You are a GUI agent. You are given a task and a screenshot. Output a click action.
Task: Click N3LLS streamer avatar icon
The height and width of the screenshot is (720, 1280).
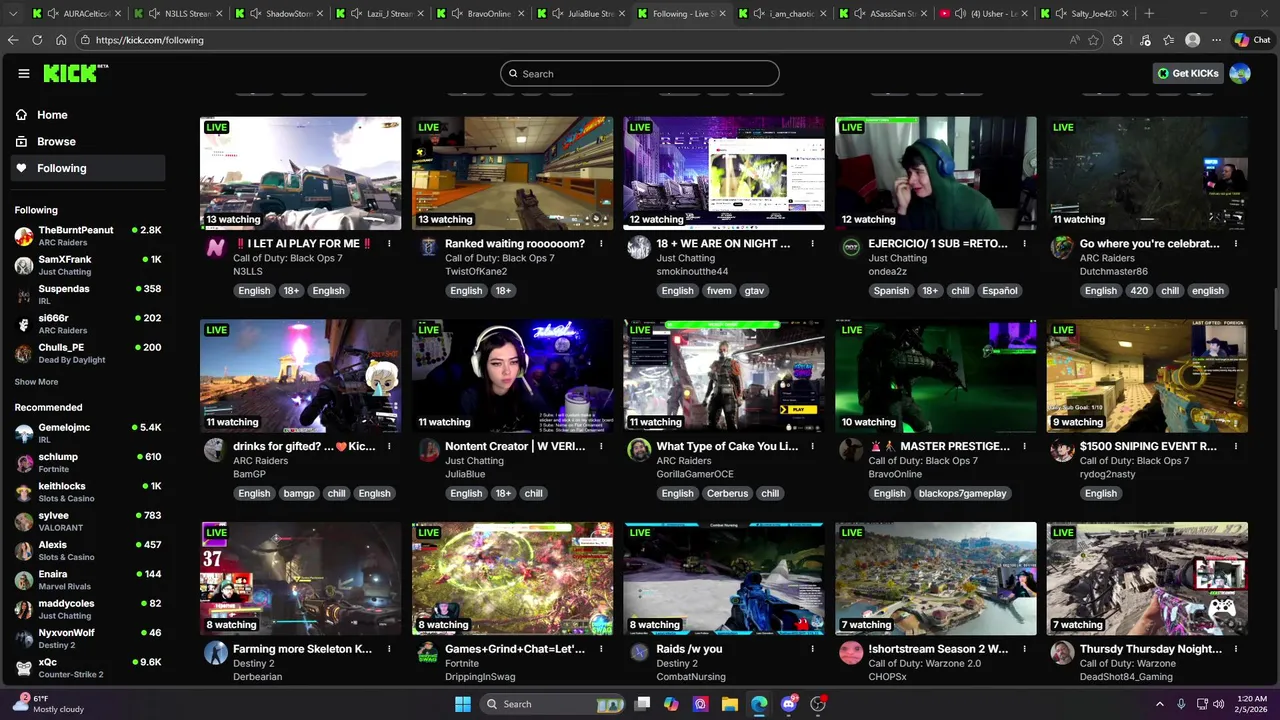click(x=215, y=248)
